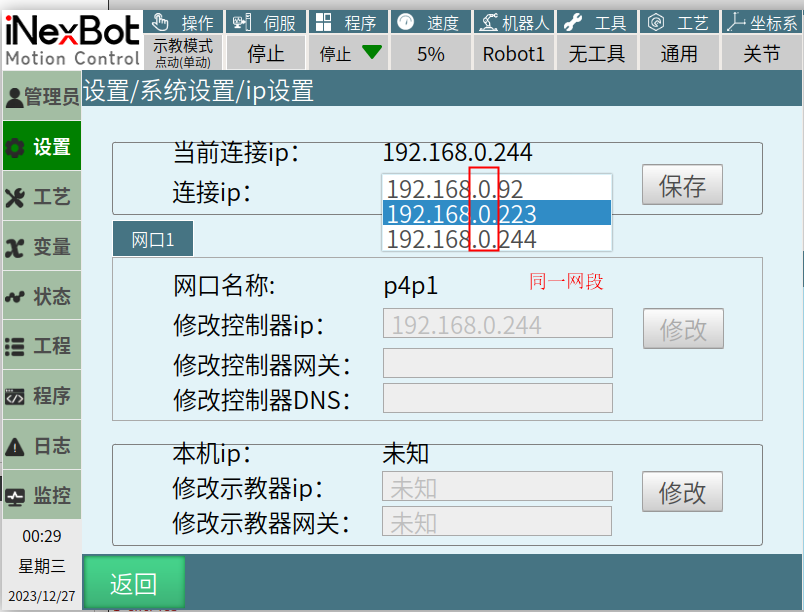The height and width of the screenshot is (612, 804).
Task: Click the 保存 button
Action: click(x=682, y=186)
